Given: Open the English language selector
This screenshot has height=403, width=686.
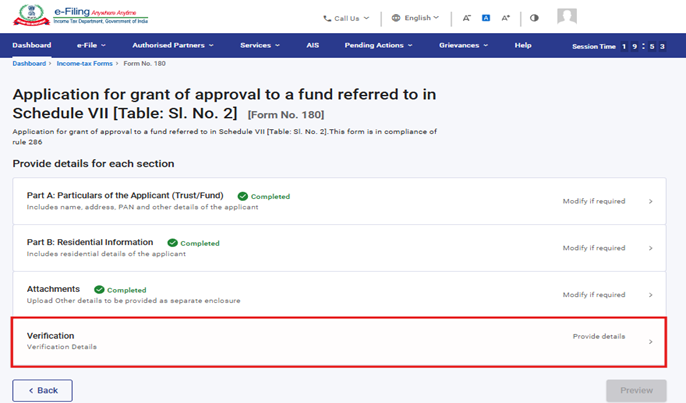Looking at the screenshot, I should [x=415, y=18].
